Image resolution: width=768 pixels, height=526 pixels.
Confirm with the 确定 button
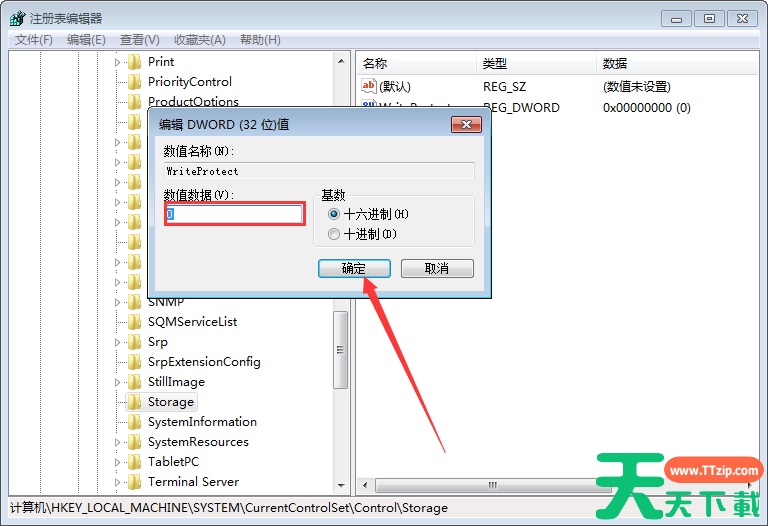click(x=354, y=268)
